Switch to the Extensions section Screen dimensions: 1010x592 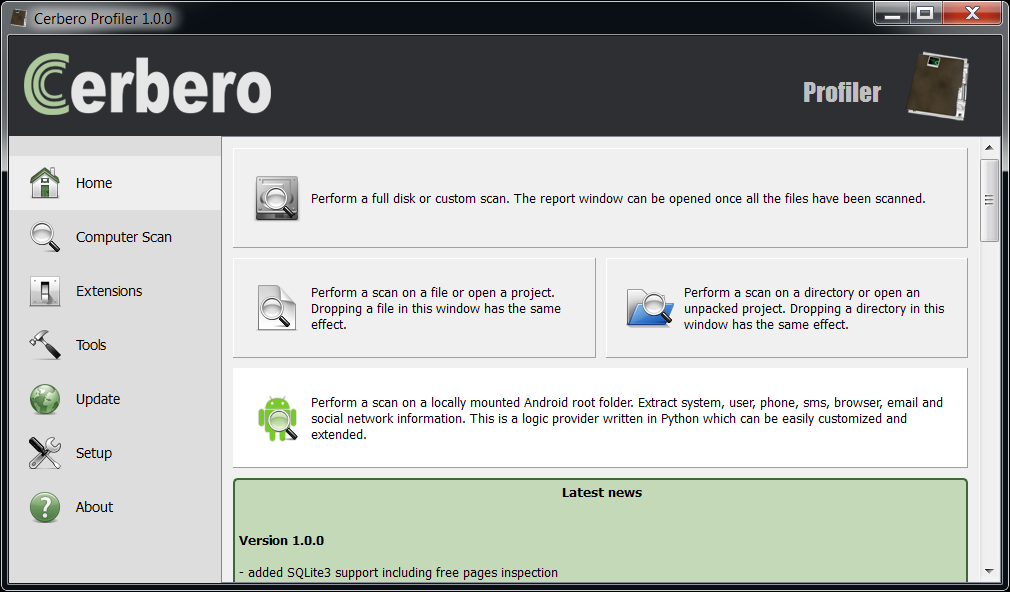click(x=115, y=291)
